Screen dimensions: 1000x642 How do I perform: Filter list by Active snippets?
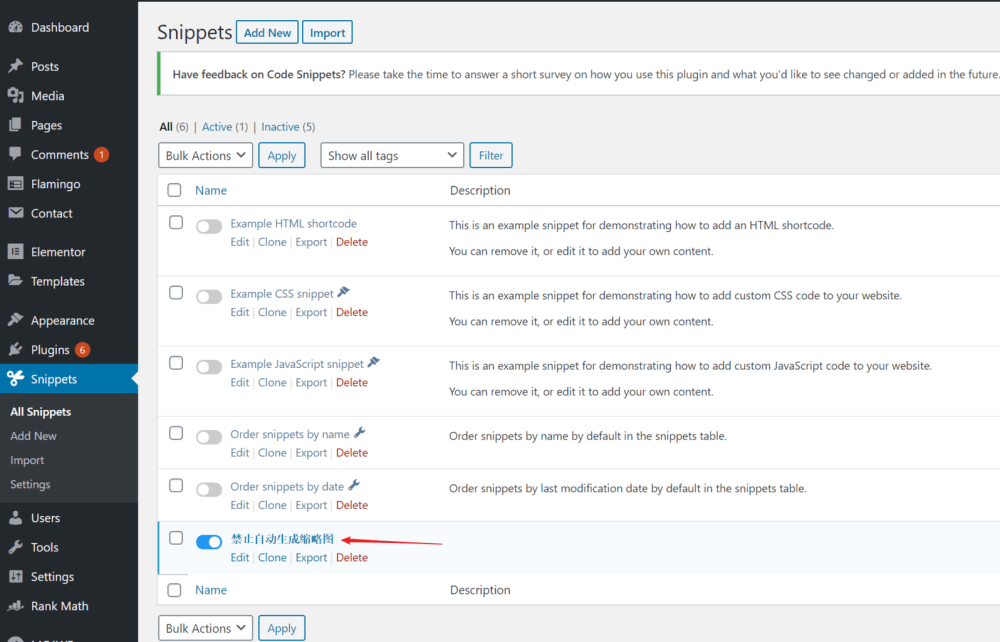[x=217, y=127]
